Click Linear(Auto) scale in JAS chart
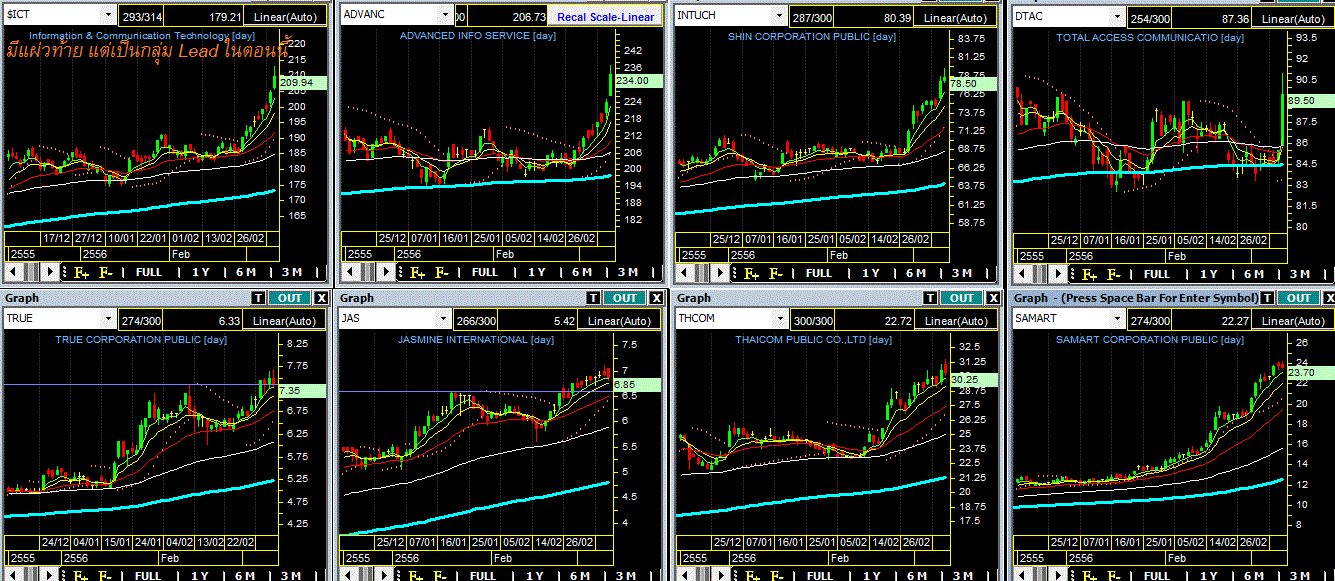1335x581 pixels. [x=620, y=320]
